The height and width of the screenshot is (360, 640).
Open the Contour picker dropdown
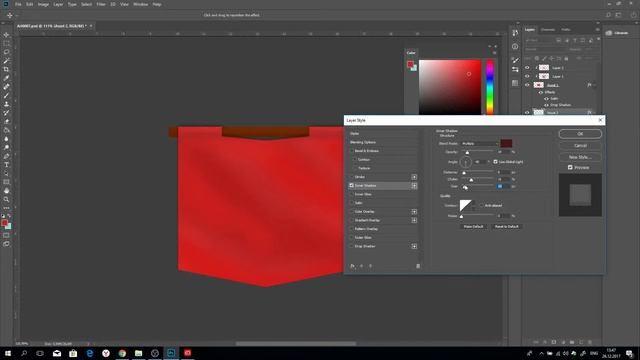click(x=473, y=206)
